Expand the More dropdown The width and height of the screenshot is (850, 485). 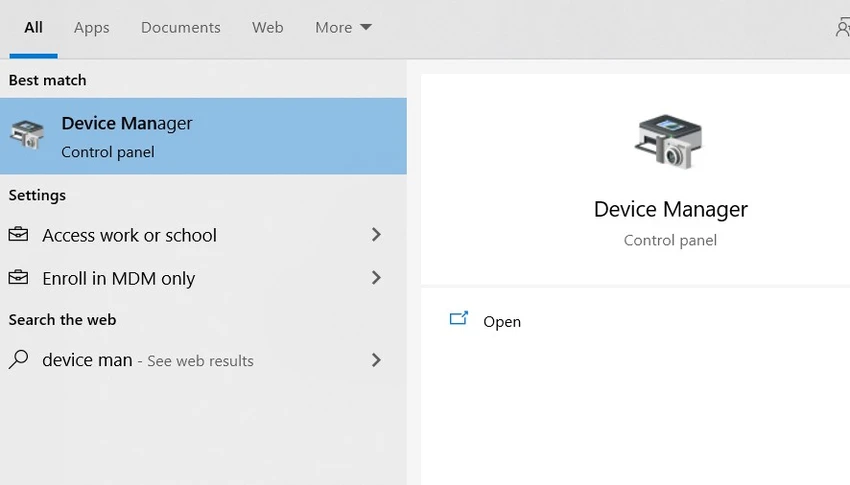click(x=343, y=28)
